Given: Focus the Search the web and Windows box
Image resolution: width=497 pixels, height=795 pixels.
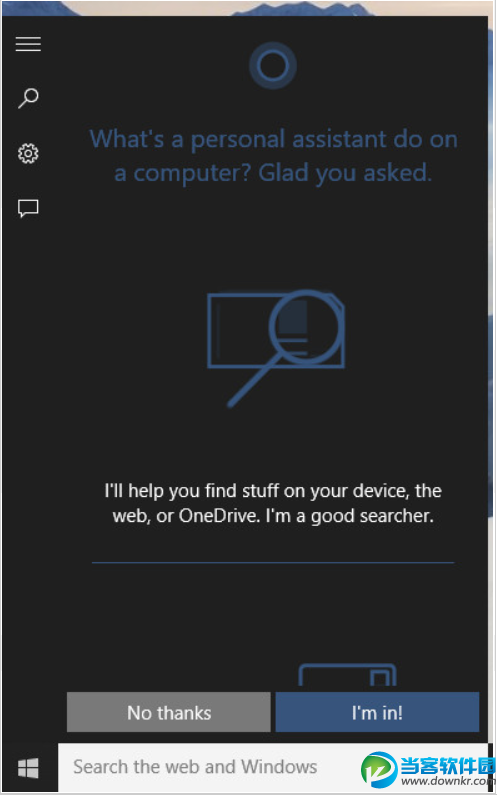Looking at the screenshot, I should click(x=272, y=767).
